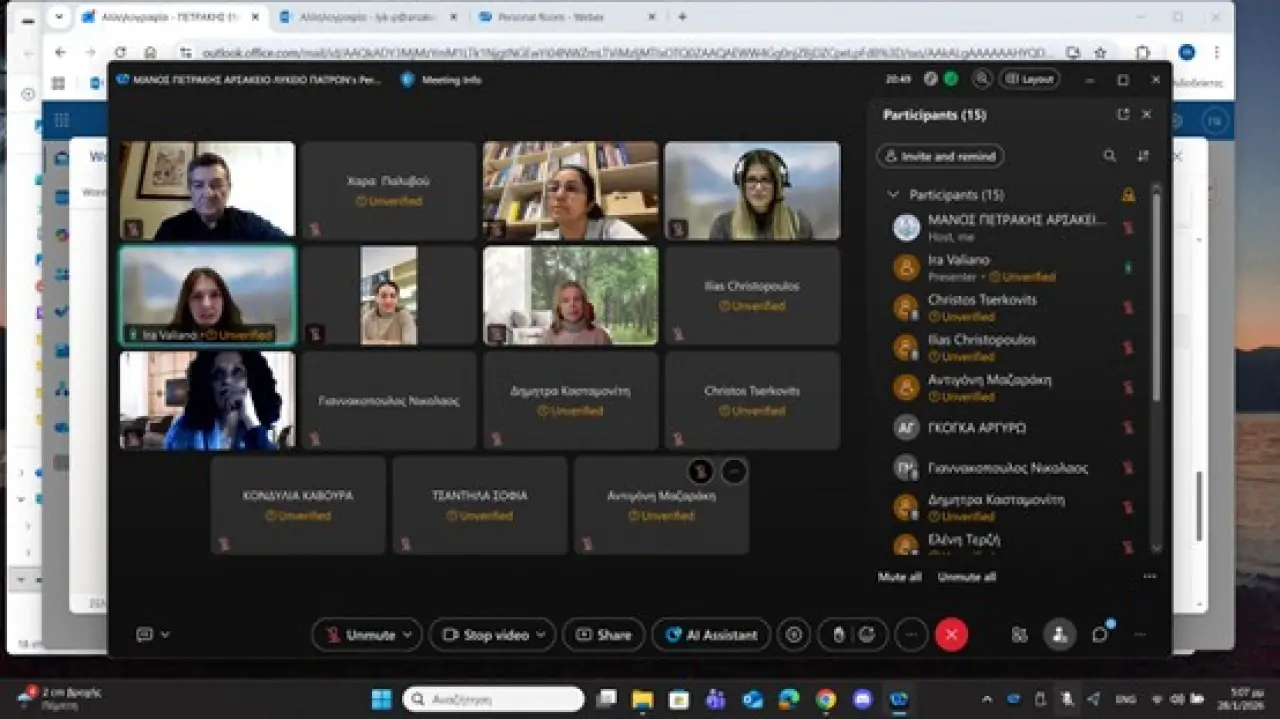This screenshot has height=719, width=1280.
Task: Click the sort participants icon
Action: [1143, 156]
